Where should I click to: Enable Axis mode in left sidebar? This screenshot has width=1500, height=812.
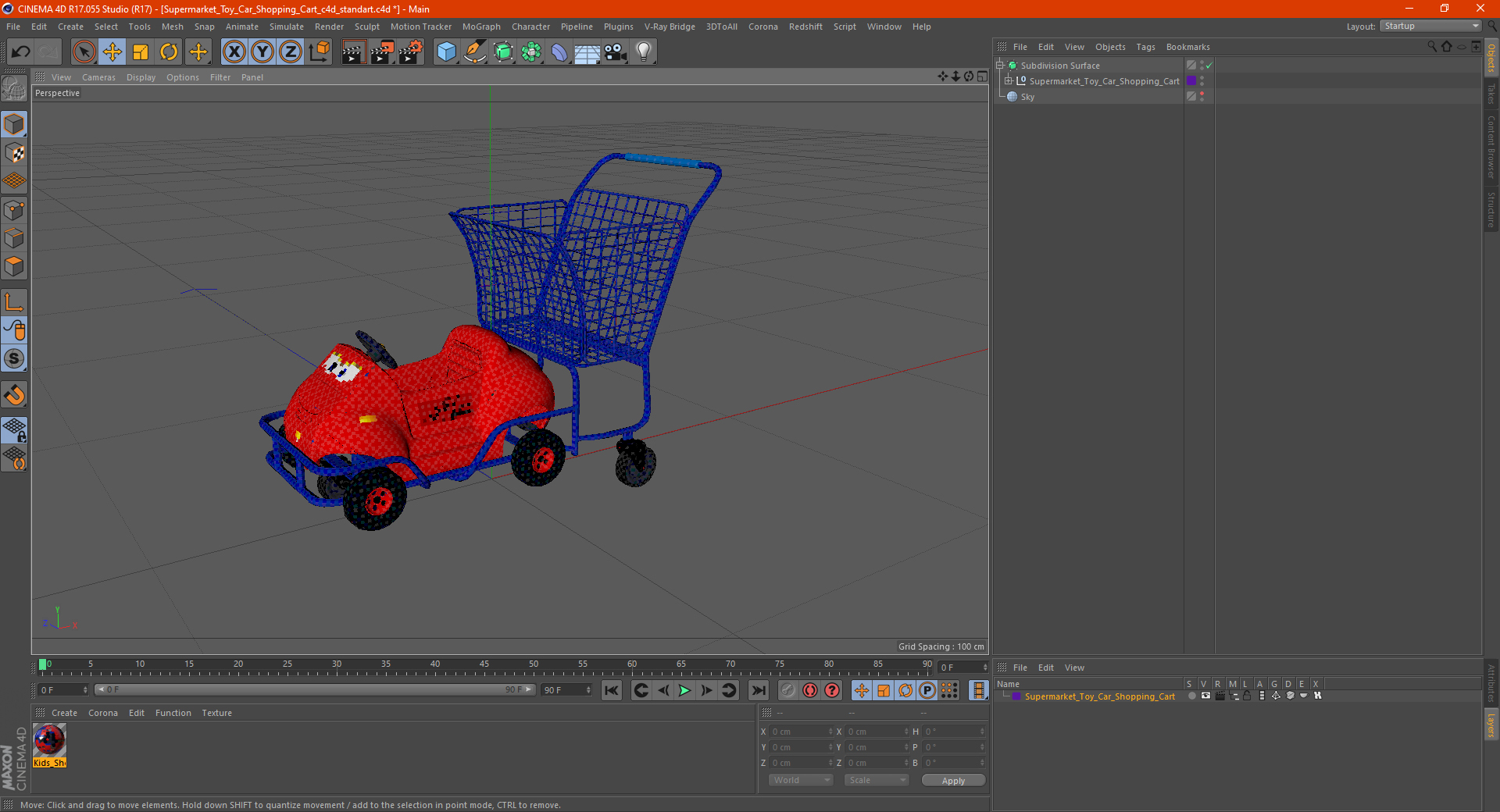point(14,302)
